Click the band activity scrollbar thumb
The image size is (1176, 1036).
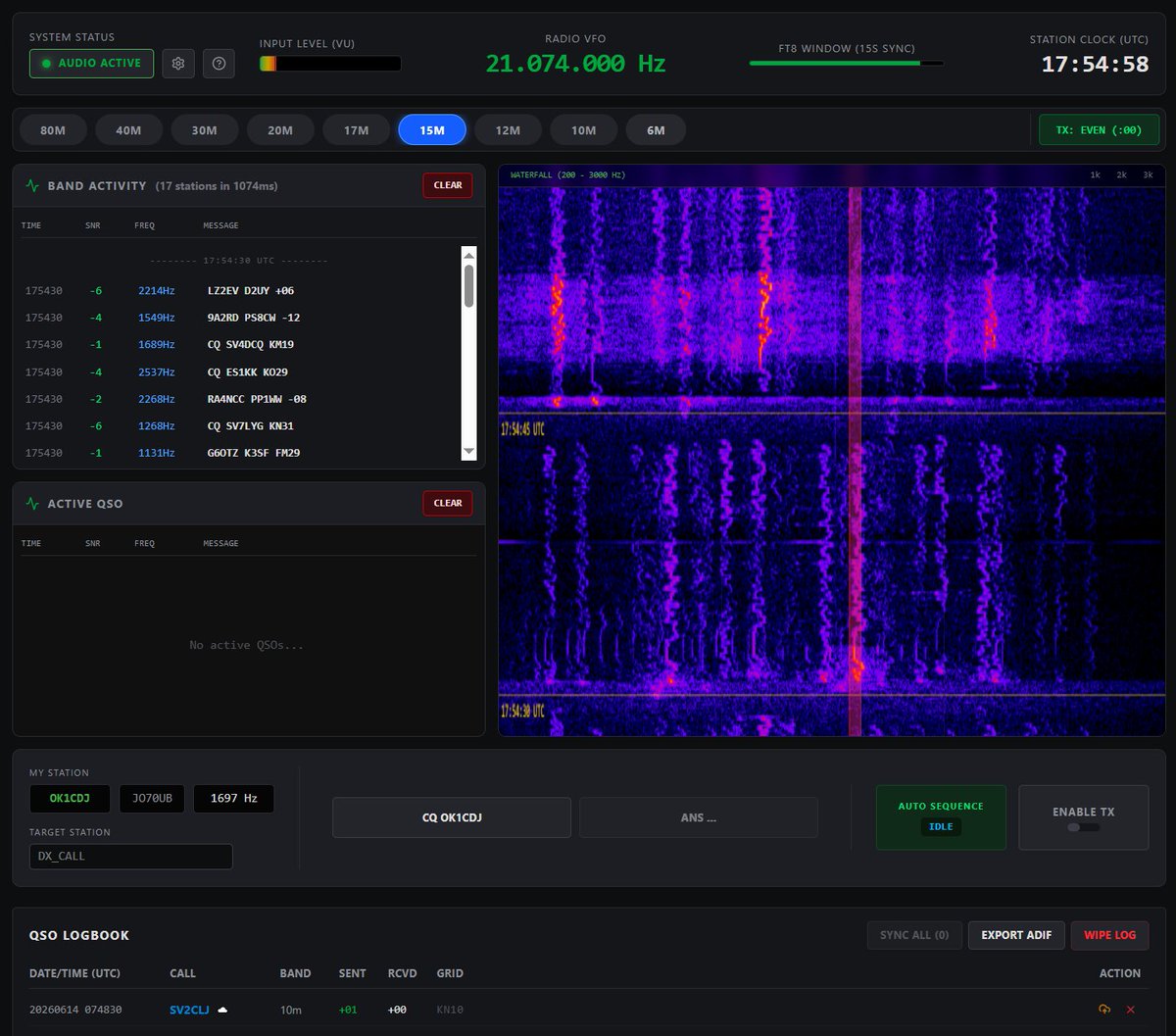click(468, 285)
